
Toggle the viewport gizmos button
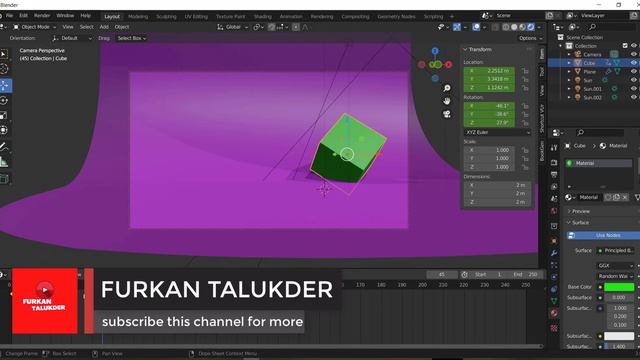[x=457, y=27]
